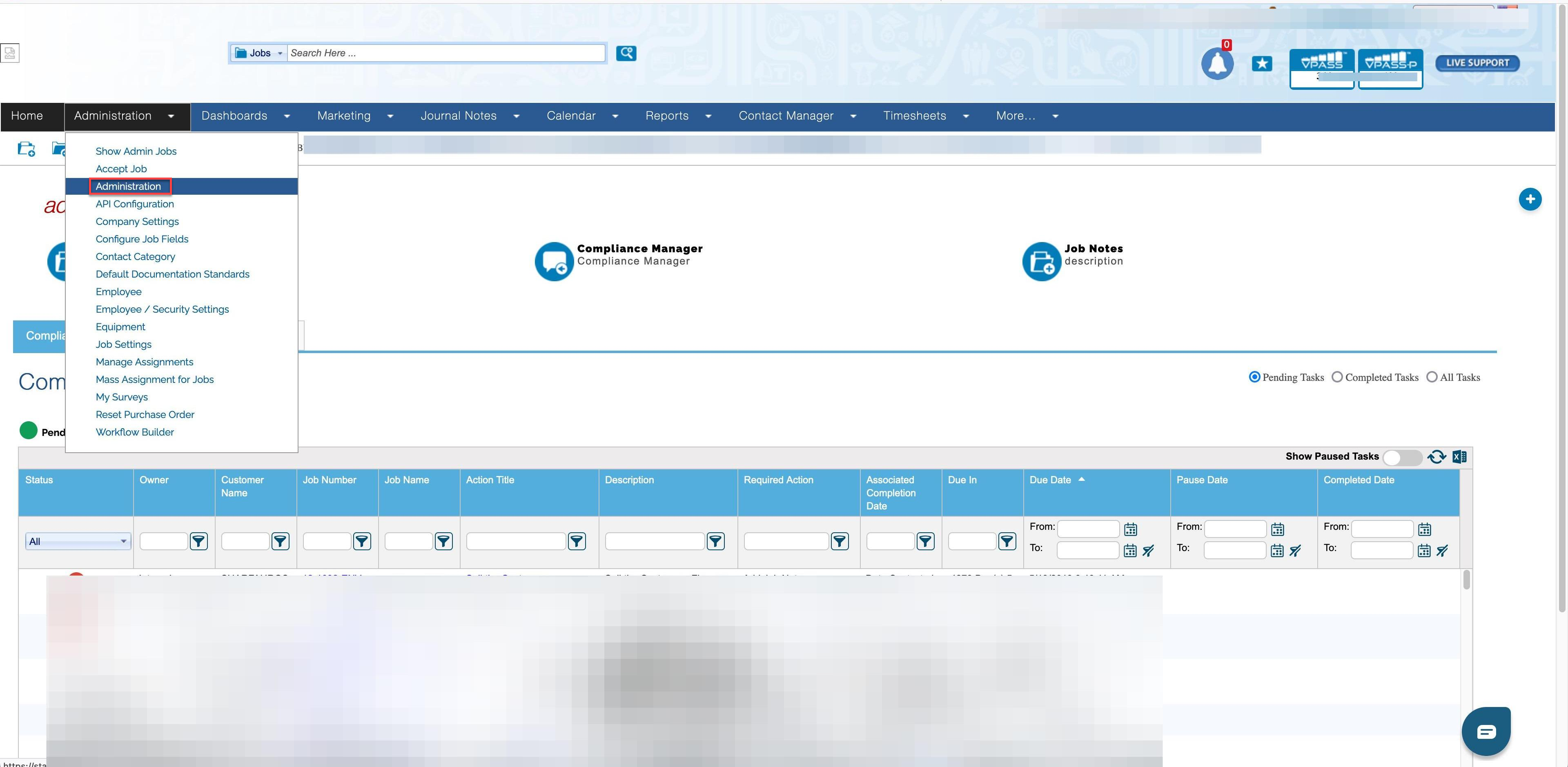Expand the Jobs search category dropdown
Image resolution: width=1568 pixels, height=767 pixels.
click(259, 53)
